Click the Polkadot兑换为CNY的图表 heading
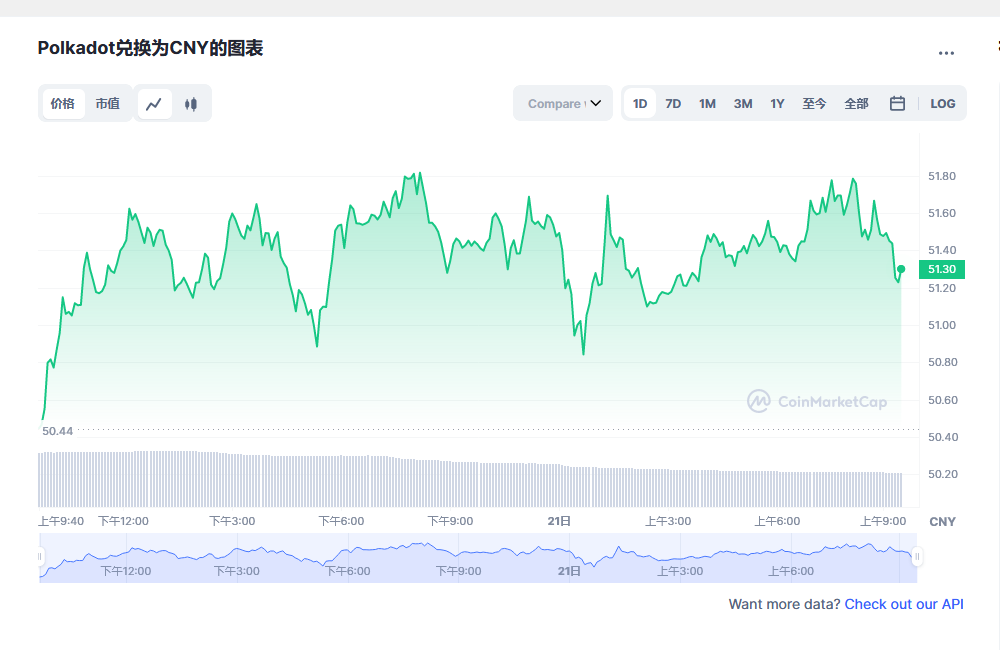1000x650 pixels. 151,48
